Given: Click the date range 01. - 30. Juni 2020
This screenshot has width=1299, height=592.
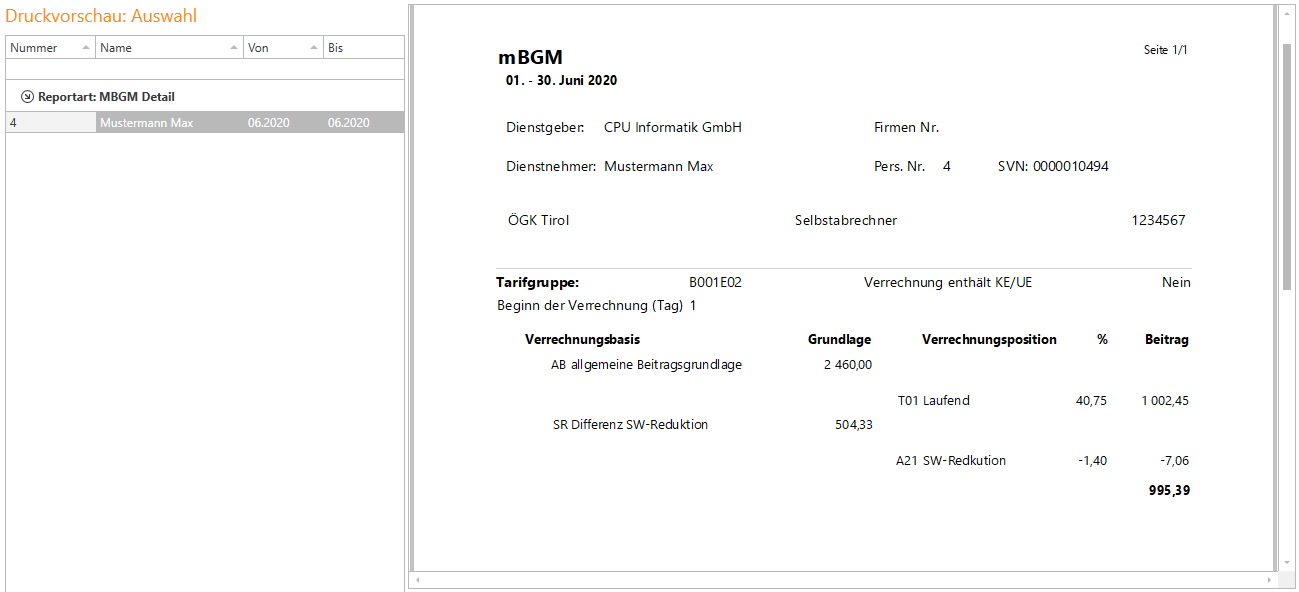Looking at the screenshot, I should 561,80.
